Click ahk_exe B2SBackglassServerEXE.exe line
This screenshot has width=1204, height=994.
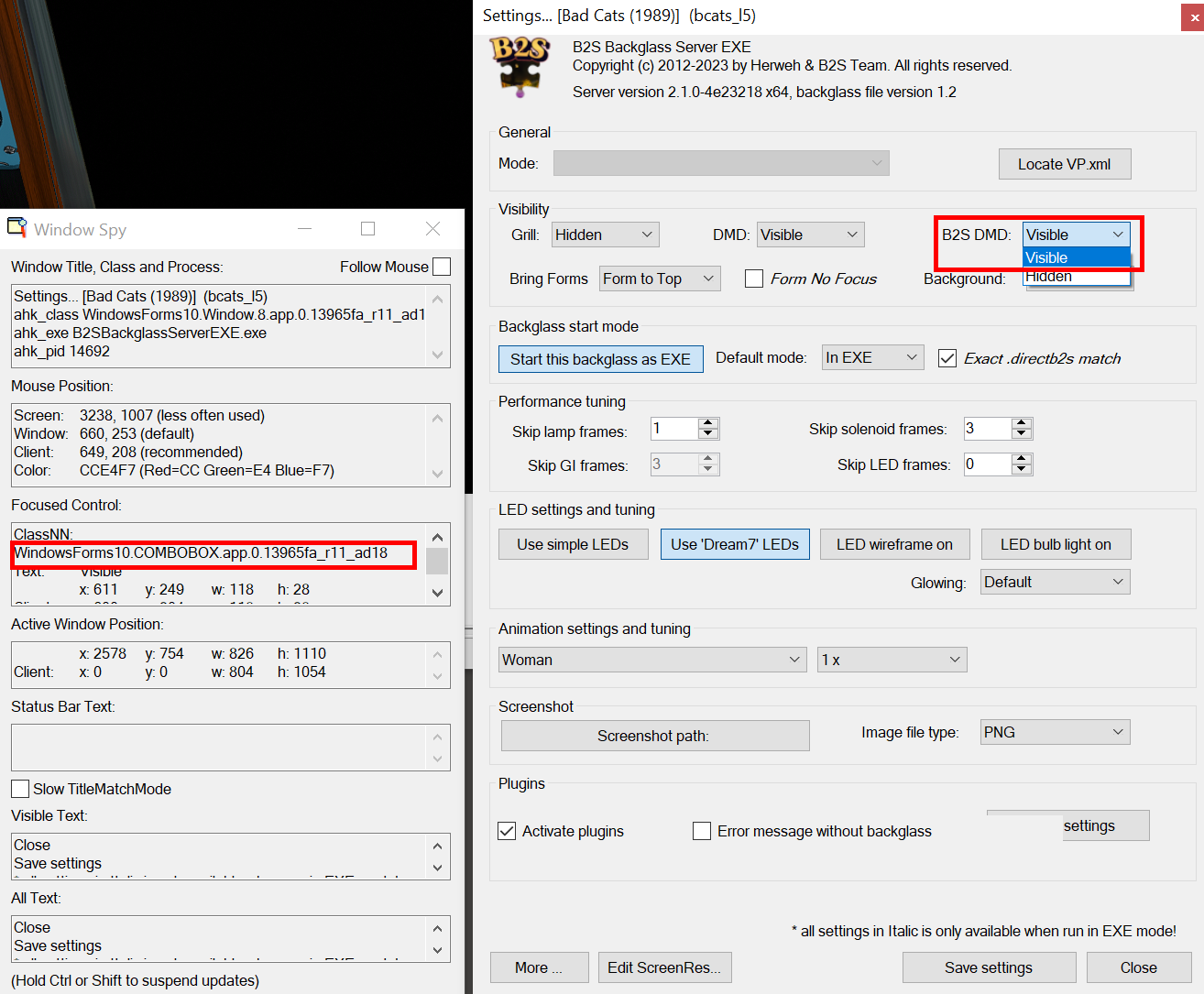click(x=140, y=333)
